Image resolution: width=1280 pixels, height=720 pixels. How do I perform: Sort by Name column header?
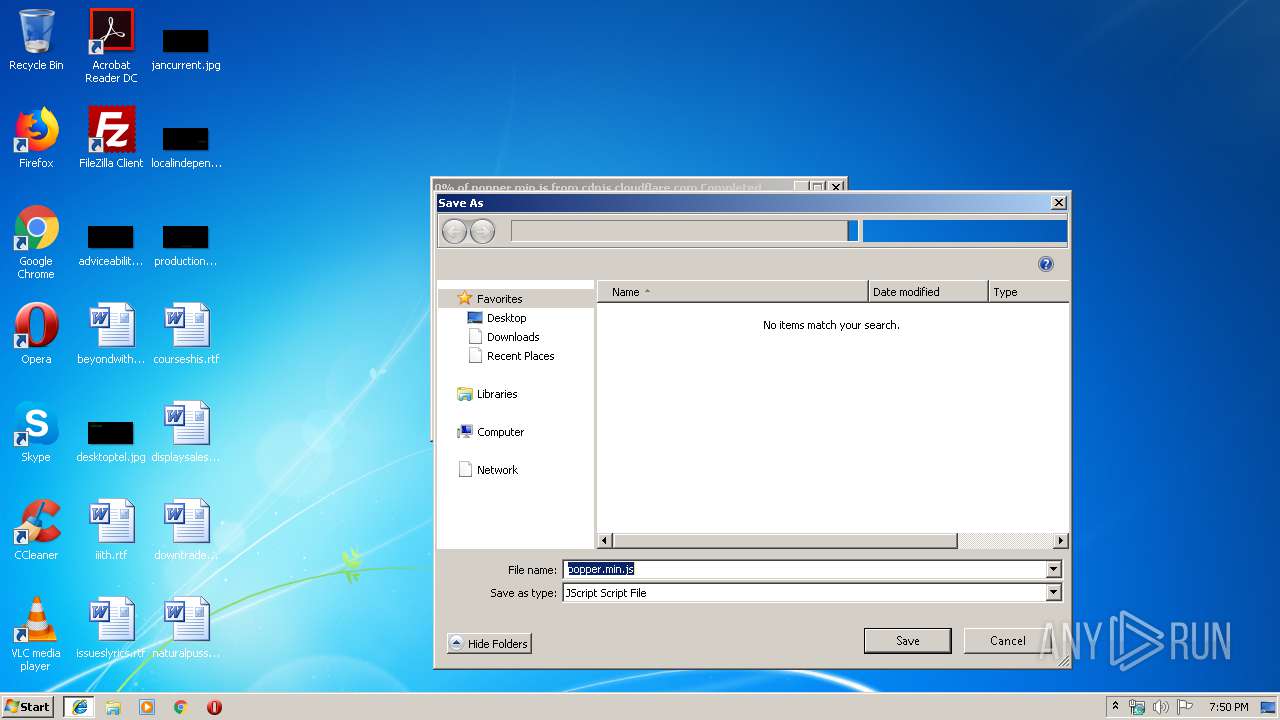coord(732,292)
